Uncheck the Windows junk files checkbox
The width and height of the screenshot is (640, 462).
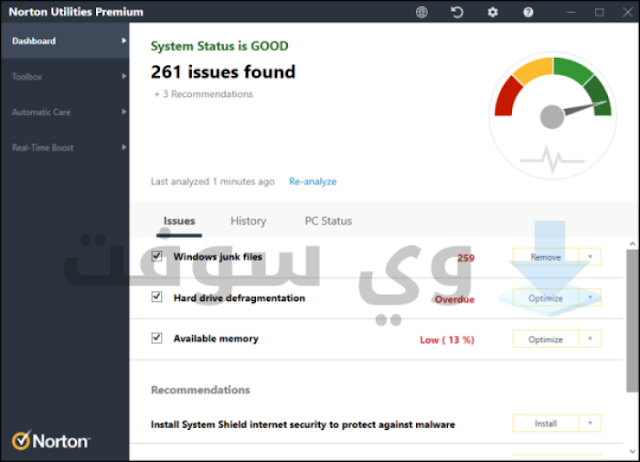(157, 256)
